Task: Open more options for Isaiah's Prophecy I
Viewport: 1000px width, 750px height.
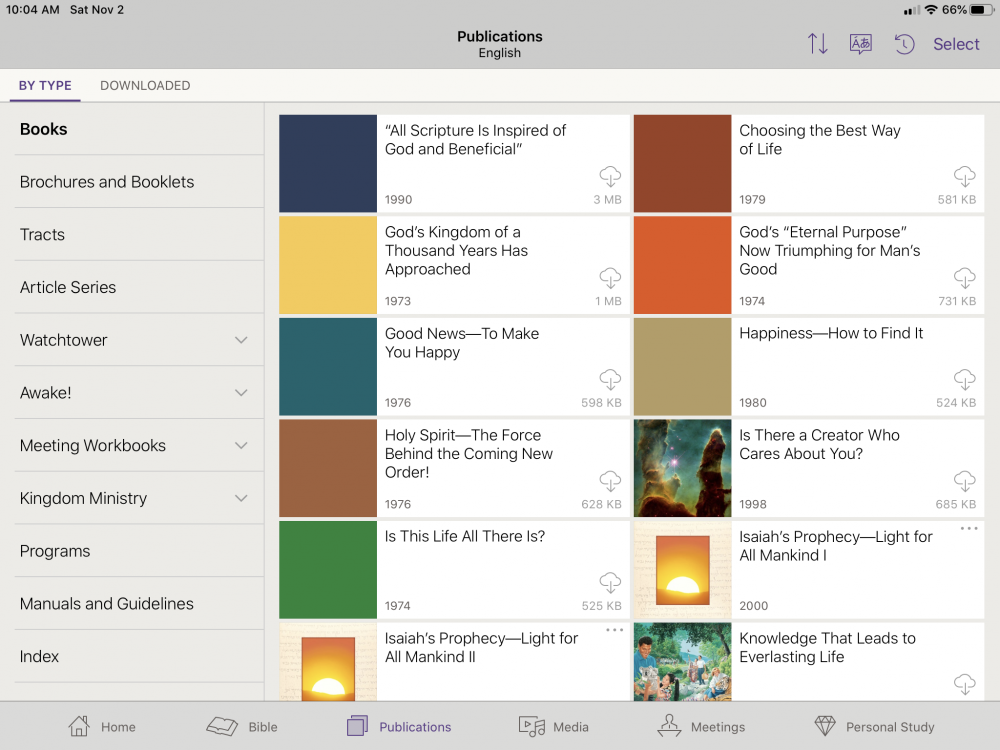Action: [968, 529]
